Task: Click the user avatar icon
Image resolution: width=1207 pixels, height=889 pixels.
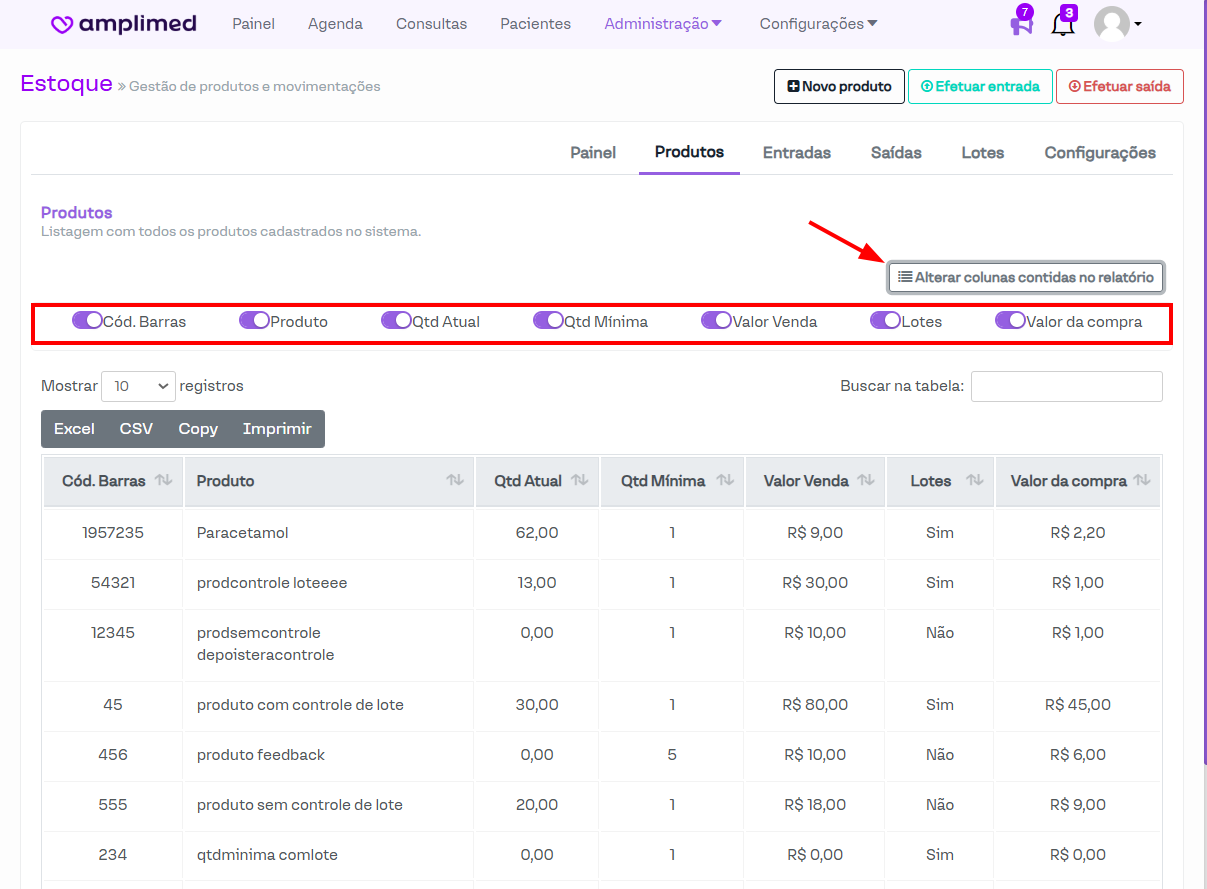Action: [1112, 24]
